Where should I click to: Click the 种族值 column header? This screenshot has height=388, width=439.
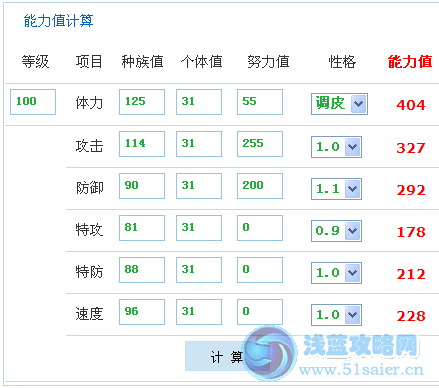click(x=142, y=62)
